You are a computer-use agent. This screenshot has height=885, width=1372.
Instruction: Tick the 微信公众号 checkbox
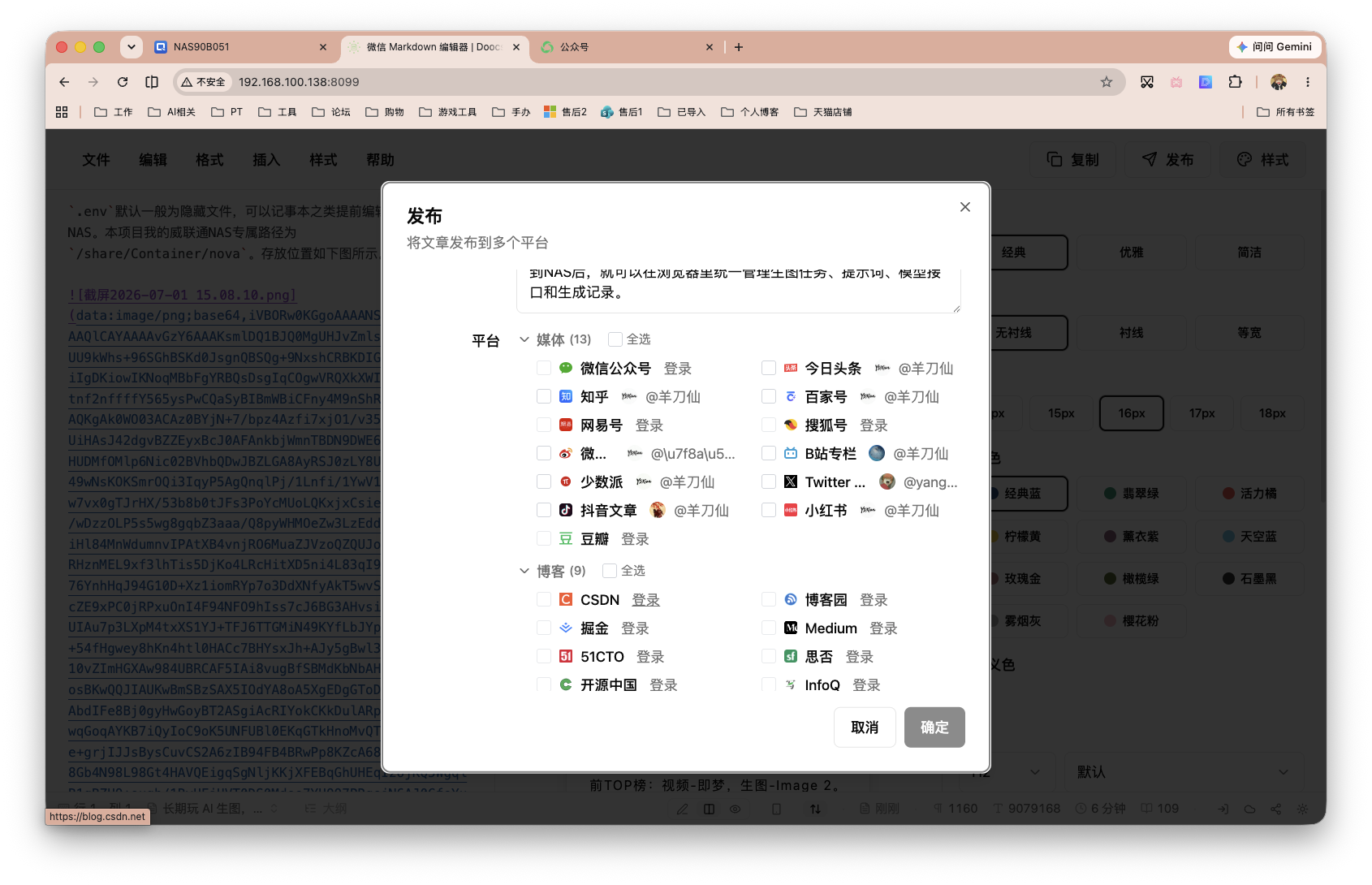[x=544, y=369]
